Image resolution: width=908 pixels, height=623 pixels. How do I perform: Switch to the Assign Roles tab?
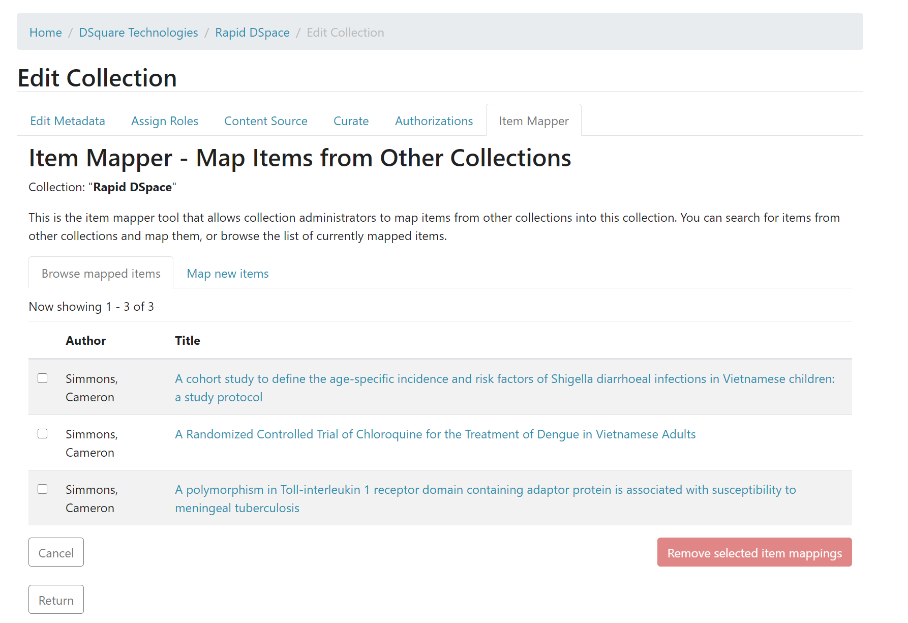point(164,121)
